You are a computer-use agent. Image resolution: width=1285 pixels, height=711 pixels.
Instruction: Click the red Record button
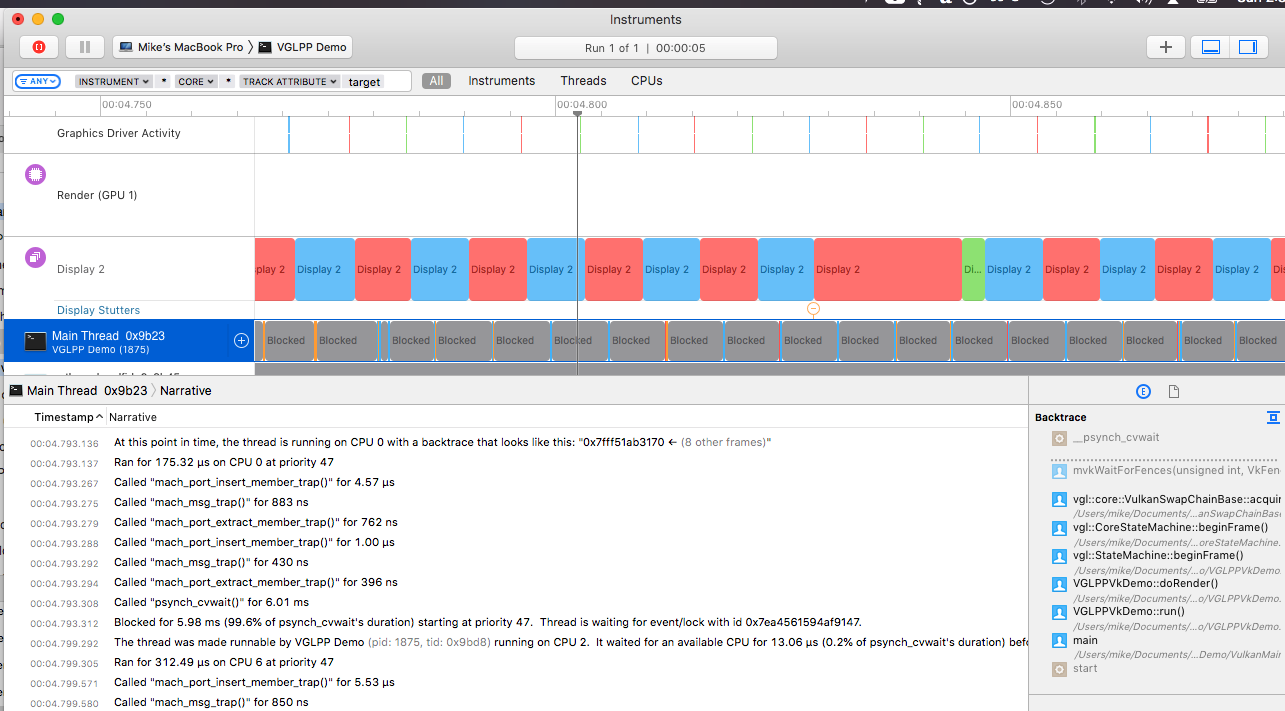tap(39, 47)
